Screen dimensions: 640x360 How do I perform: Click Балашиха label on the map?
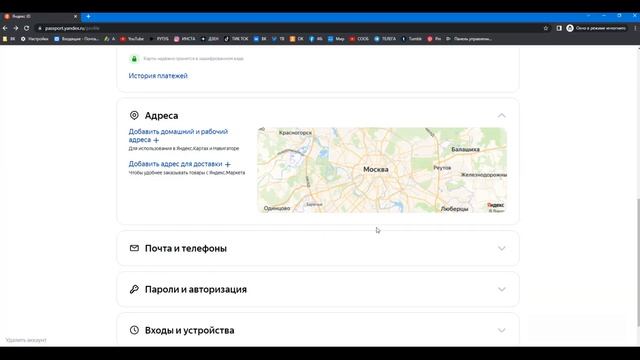(x=465, y=149)
